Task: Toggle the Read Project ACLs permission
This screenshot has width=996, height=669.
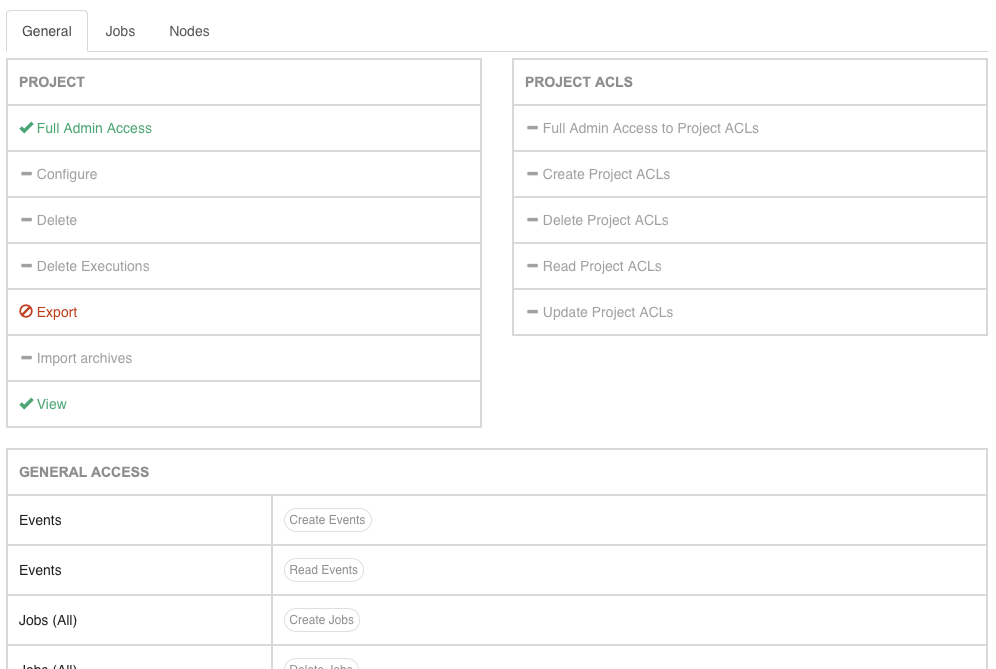Action: tap(750, 266)
